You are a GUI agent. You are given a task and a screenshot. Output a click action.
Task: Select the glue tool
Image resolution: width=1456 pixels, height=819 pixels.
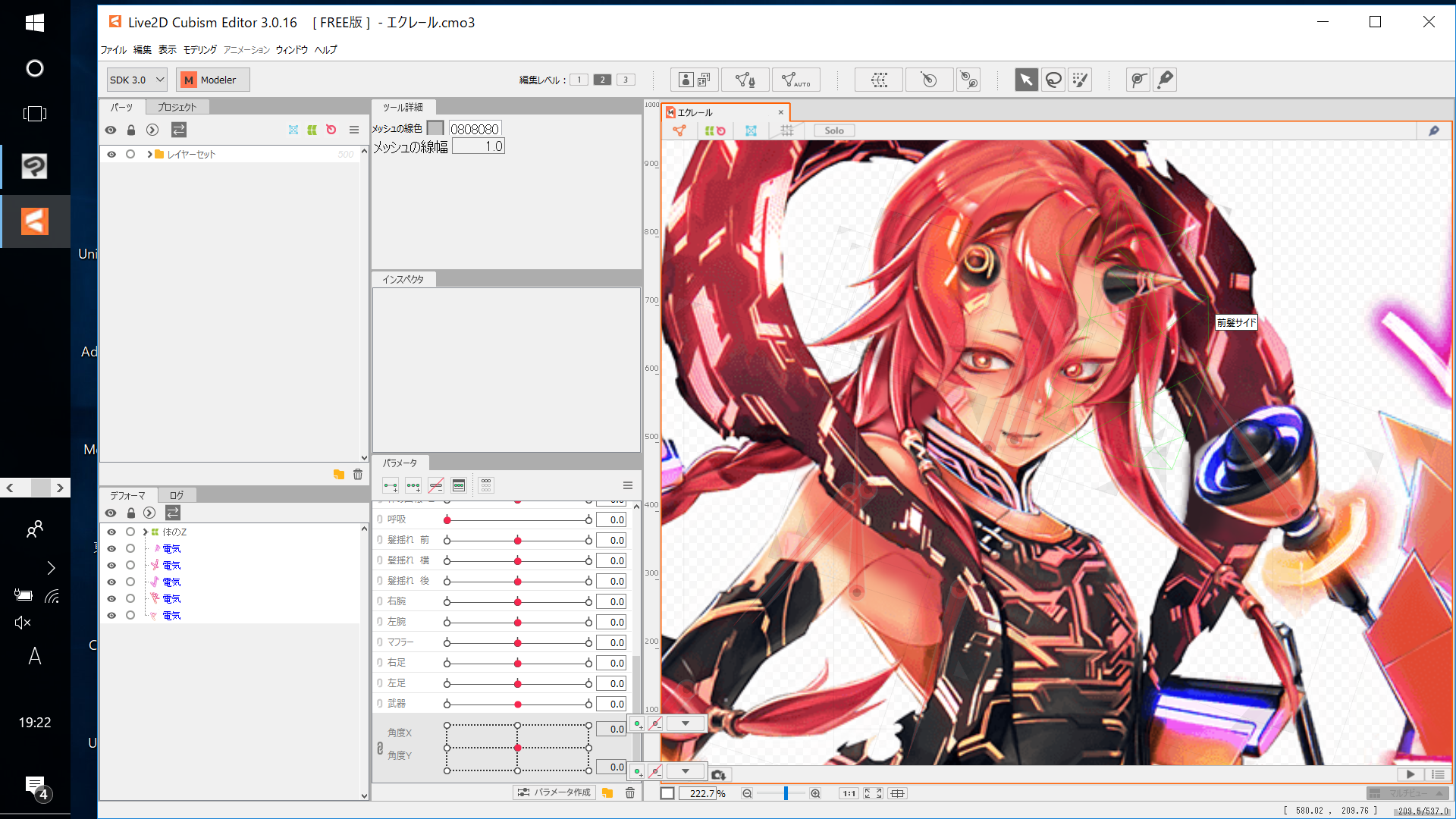[x=1138, y=80]
